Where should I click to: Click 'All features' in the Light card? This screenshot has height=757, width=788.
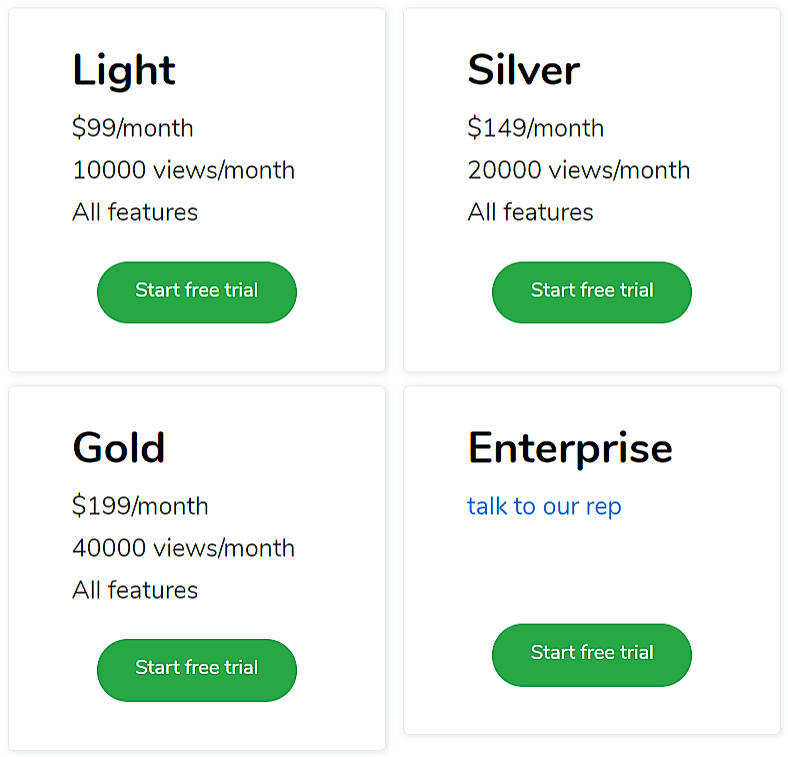tap(135, 212)
